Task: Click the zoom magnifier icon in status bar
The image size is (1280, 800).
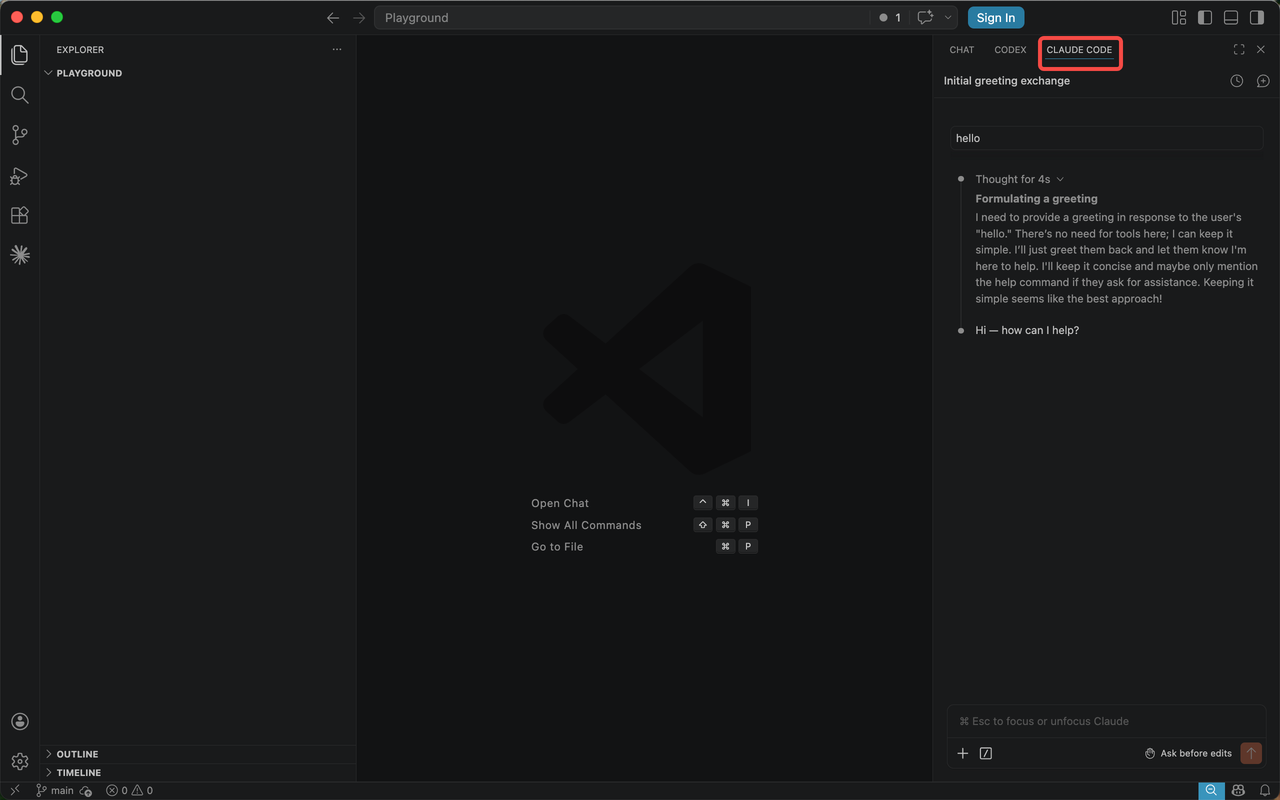Action: pyautogui.click(x=1211, y=790)
